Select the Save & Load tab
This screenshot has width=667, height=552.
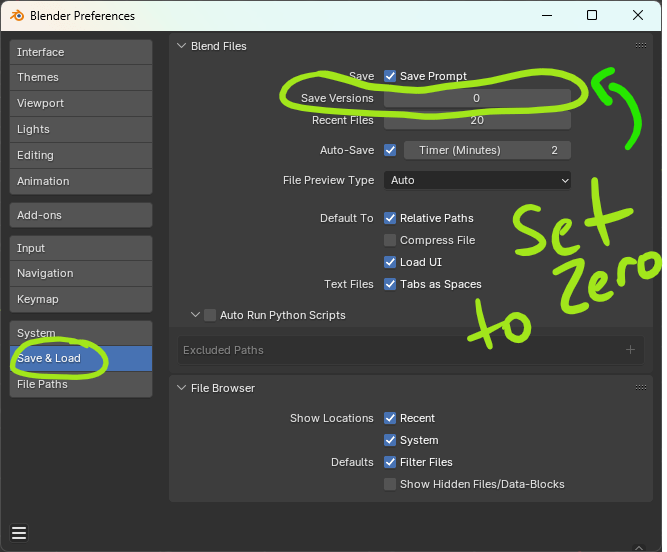pyautogui.click(x=81, y=359)
